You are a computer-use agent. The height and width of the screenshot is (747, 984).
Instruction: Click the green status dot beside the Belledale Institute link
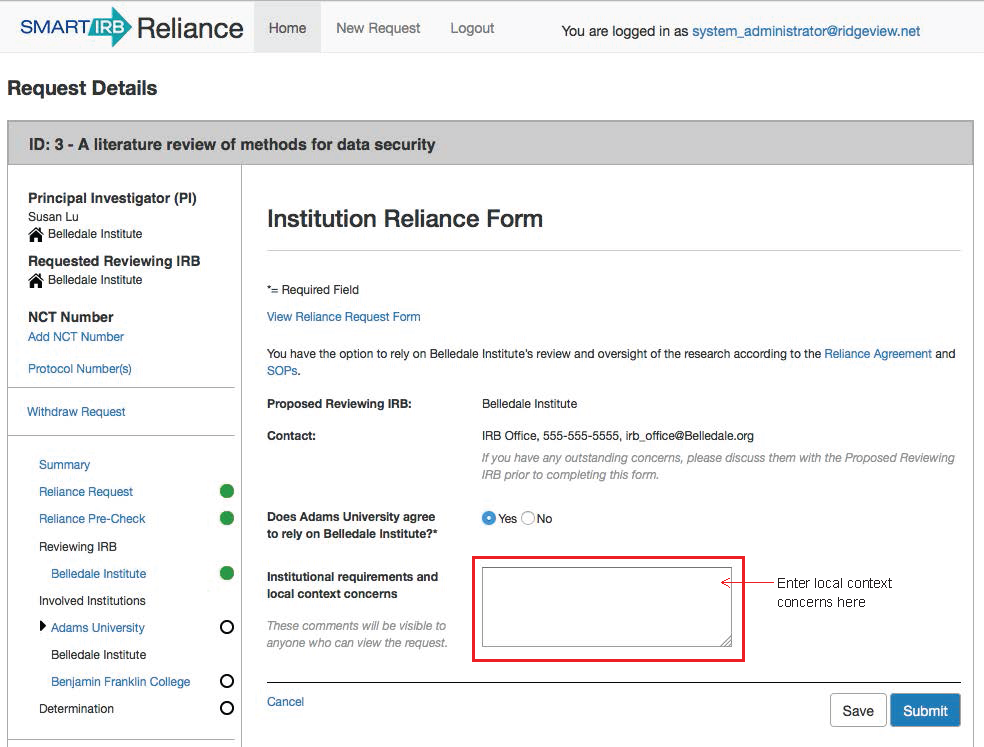pos(227,572)
